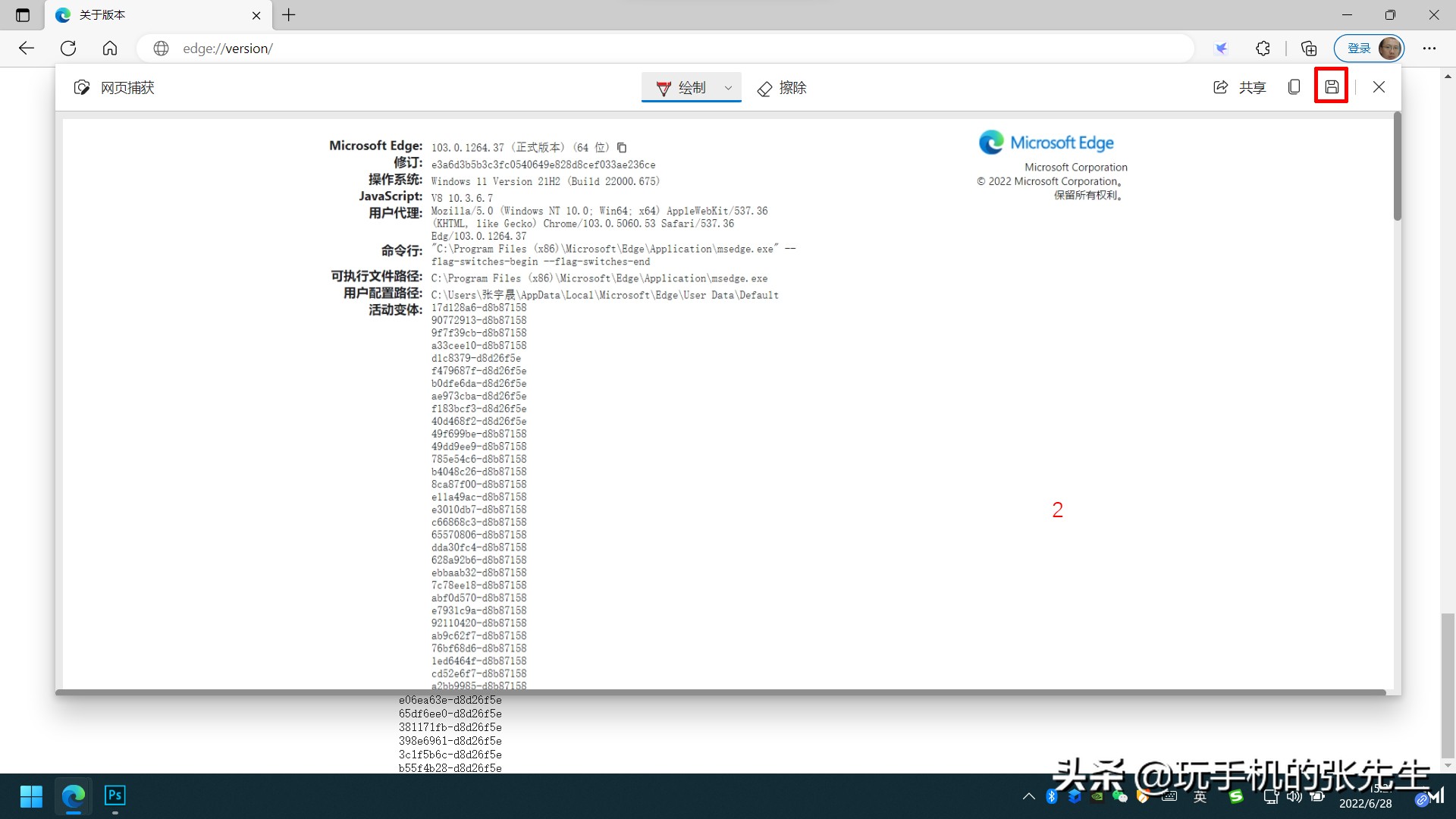Image resolution: width=1456 pixels, height=819 pixels.
Task: Open the Extensions puzzle icon
Action: 1262,48
